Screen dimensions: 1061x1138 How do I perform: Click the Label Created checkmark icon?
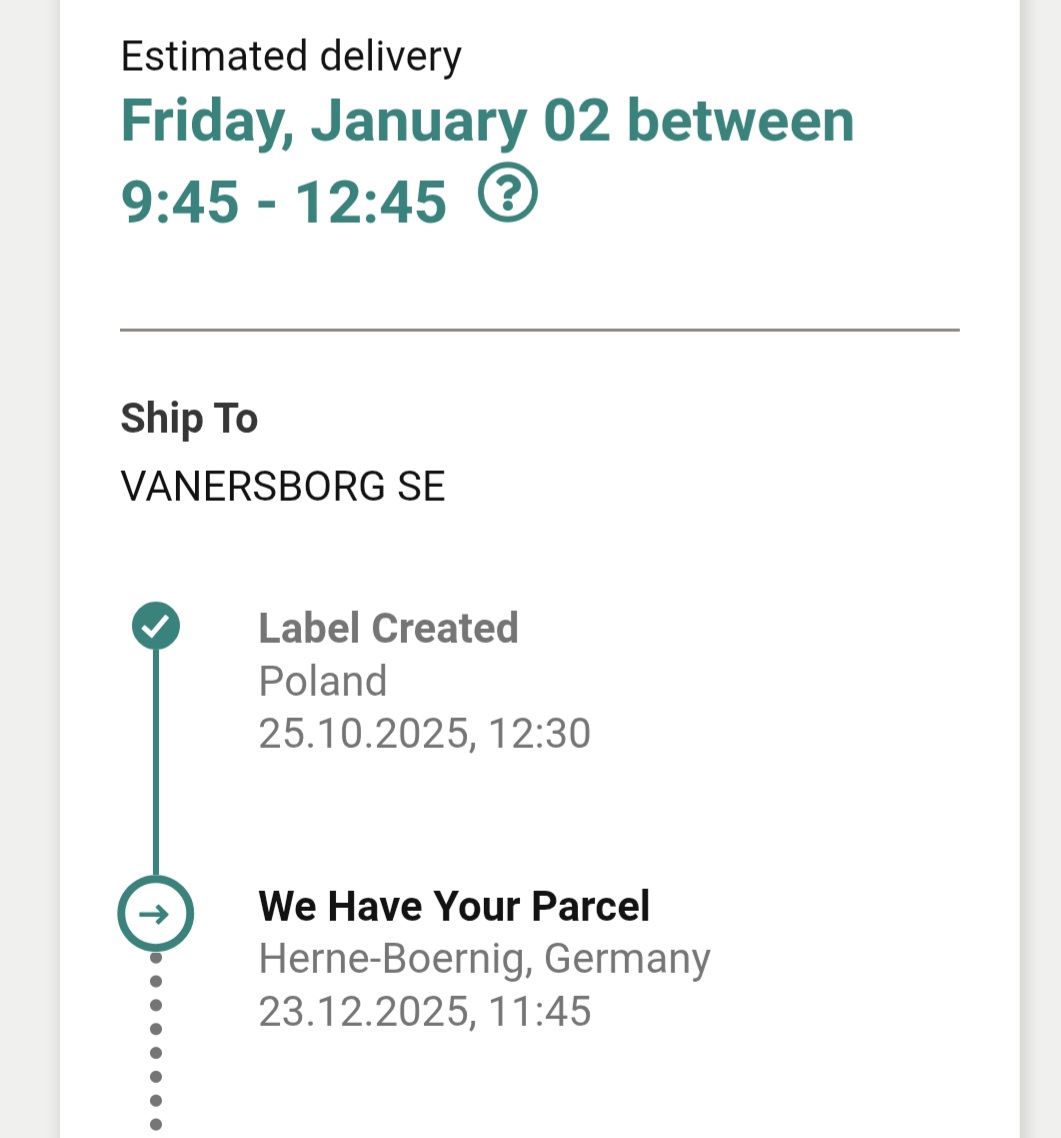[155, 627]
